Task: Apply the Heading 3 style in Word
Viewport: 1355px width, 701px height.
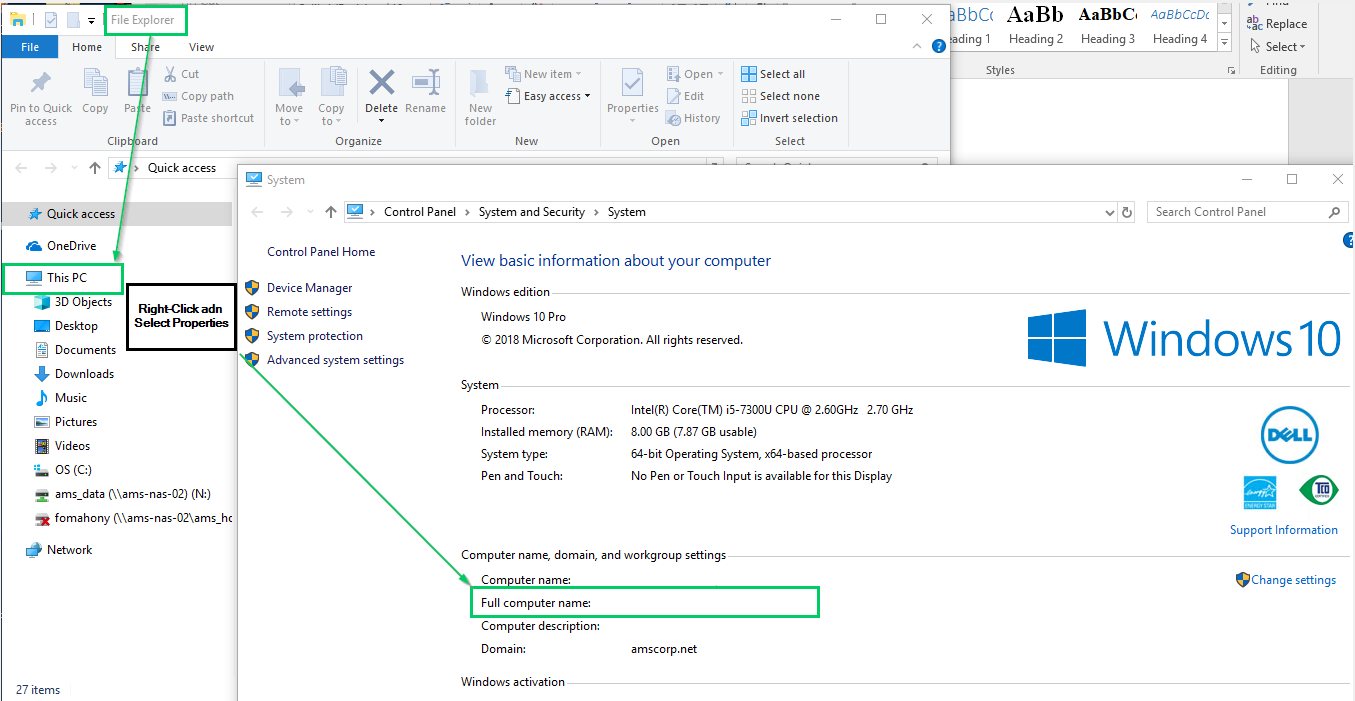Action: pos(1108,26)
